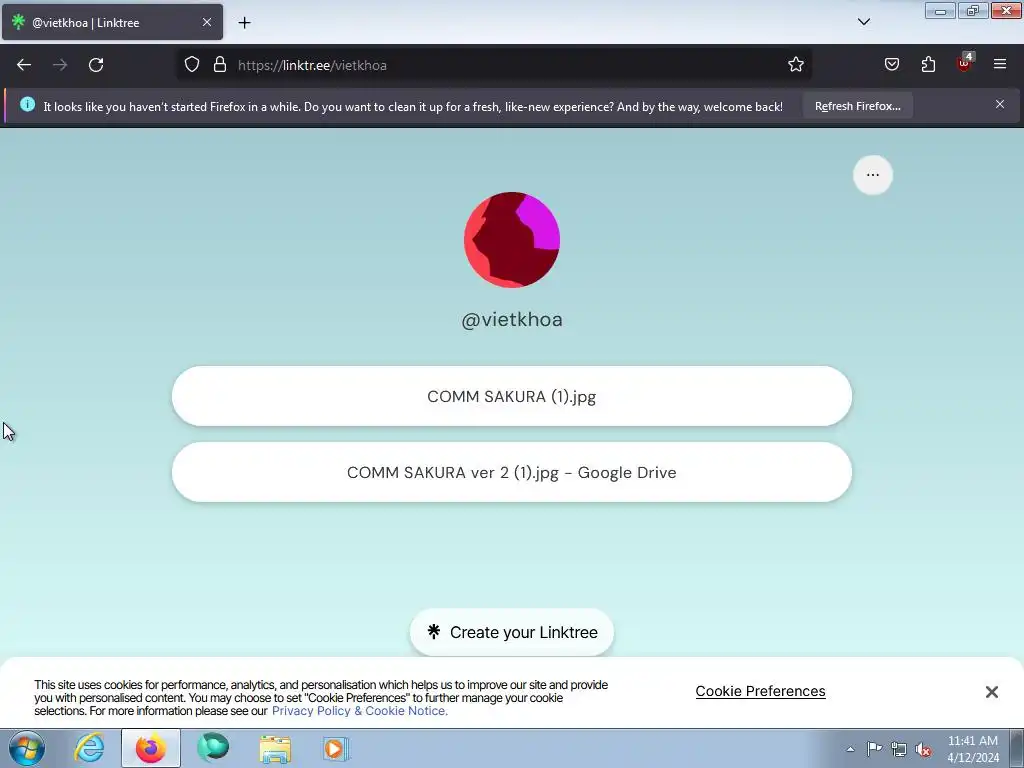1024x768 pixels.
Task: Open network status tray icon
Action: click(899, 749)
